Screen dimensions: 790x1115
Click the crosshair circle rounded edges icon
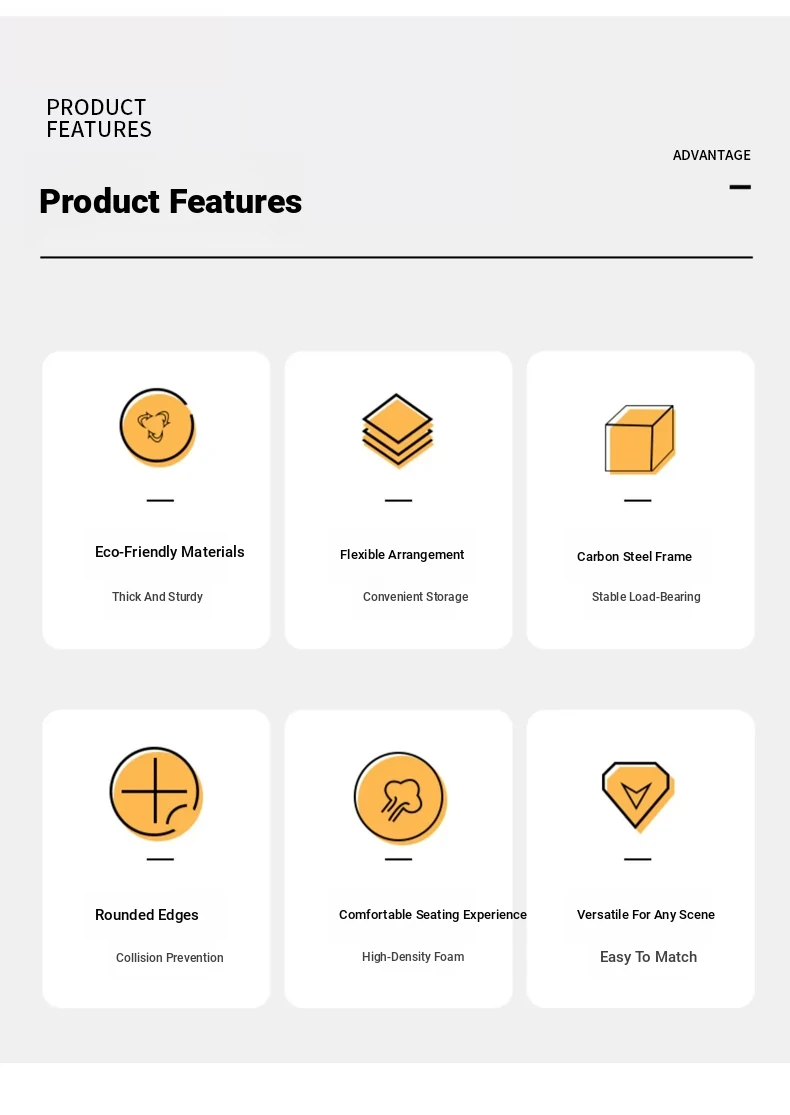pyautogui.click(x=156, y=794)
